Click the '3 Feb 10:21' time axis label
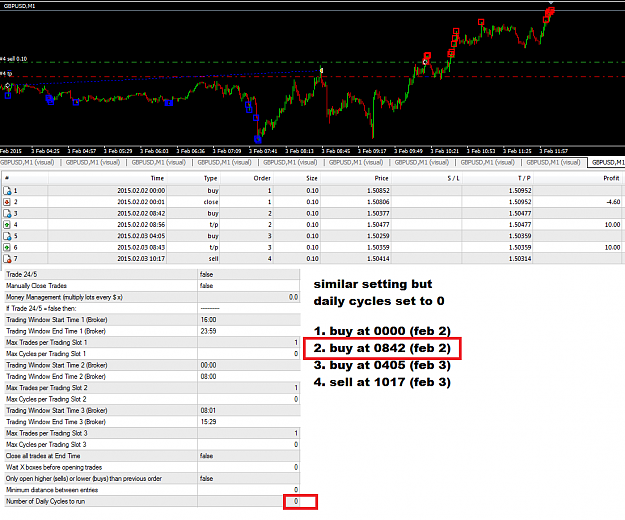This screenshot has width=625, height=520. coord(445,151)
